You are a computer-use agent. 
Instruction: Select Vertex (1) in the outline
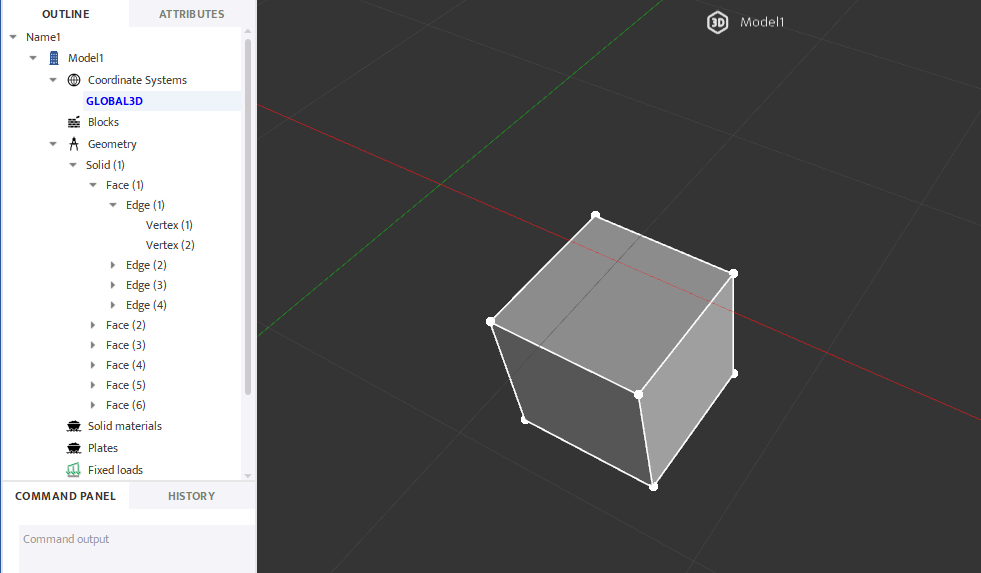(x=170, y=225)
